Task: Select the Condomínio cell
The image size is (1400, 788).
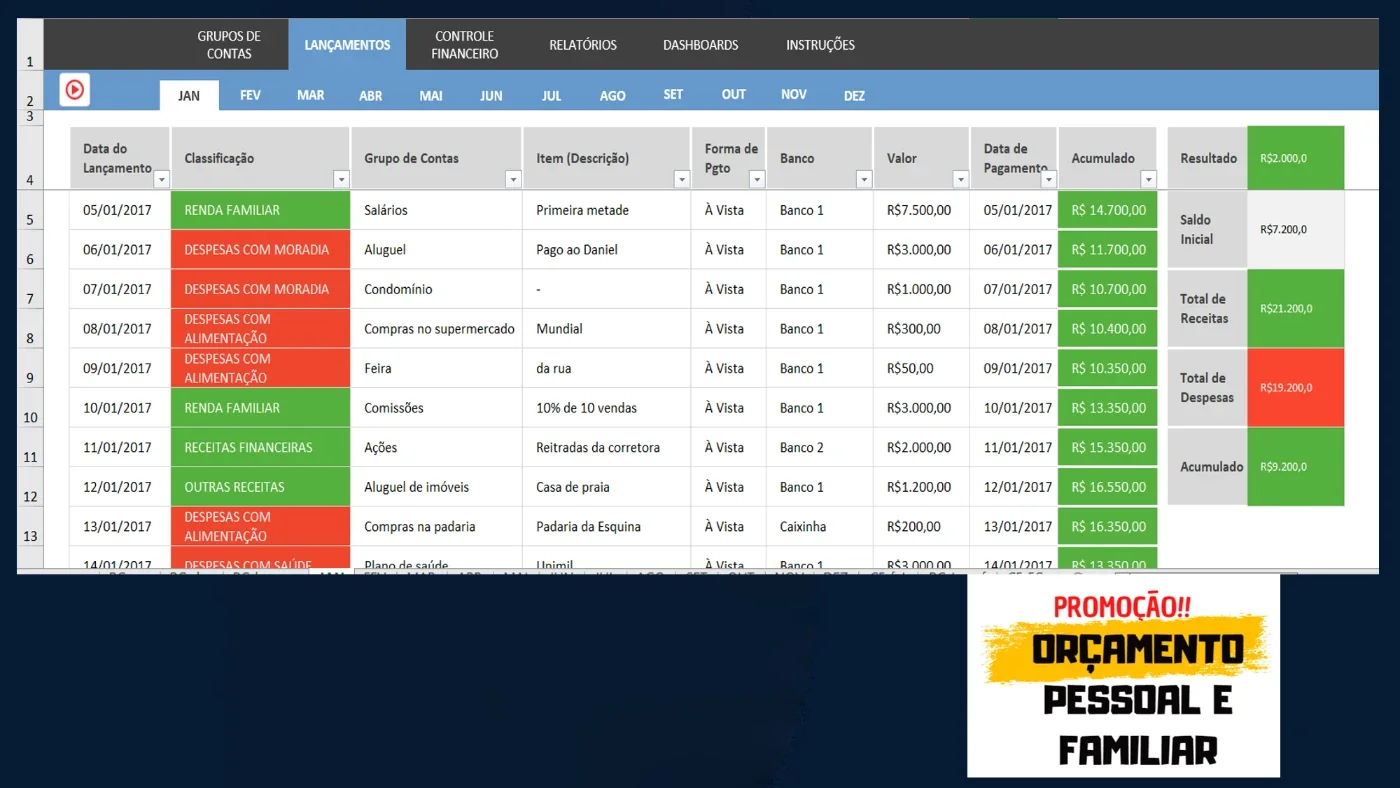Action: click(437, 289)
